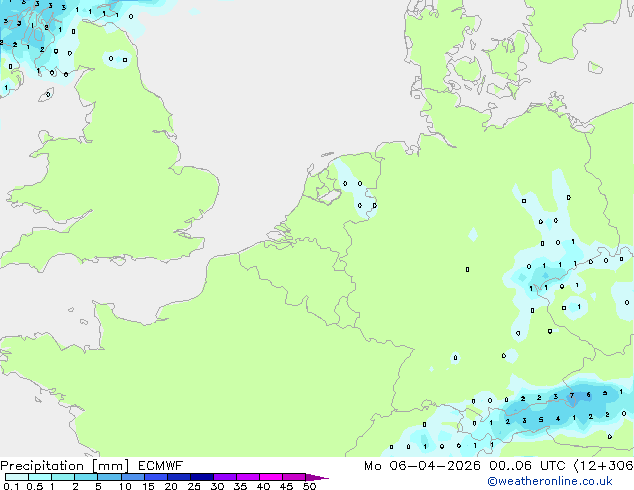Click the legend label '50'
Image resolution: width=634 pixels, height=490 pixels.
point(309,486)
